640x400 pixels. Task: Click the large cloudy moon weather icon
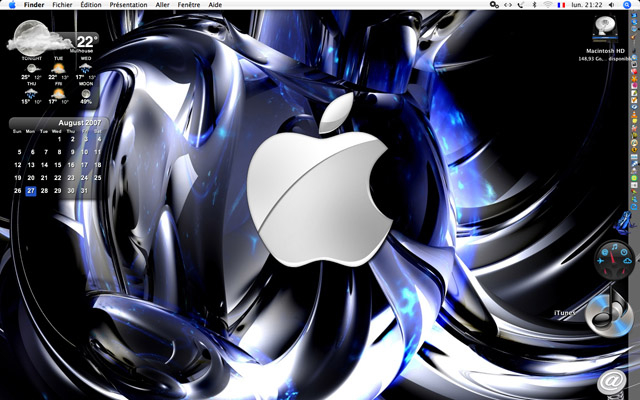(39, 38)
